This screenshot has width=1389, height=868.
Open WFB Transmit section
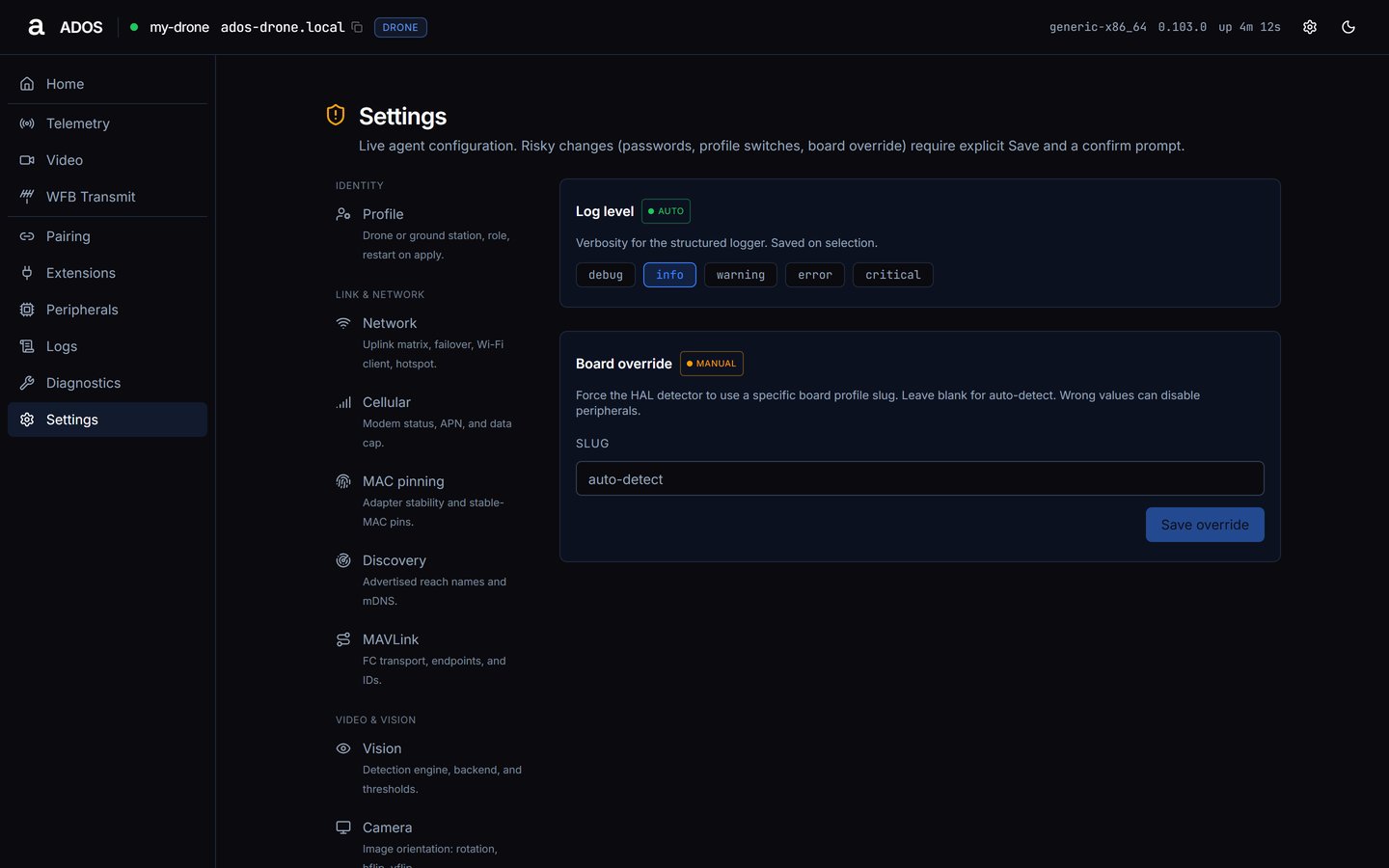click(107, 197)
